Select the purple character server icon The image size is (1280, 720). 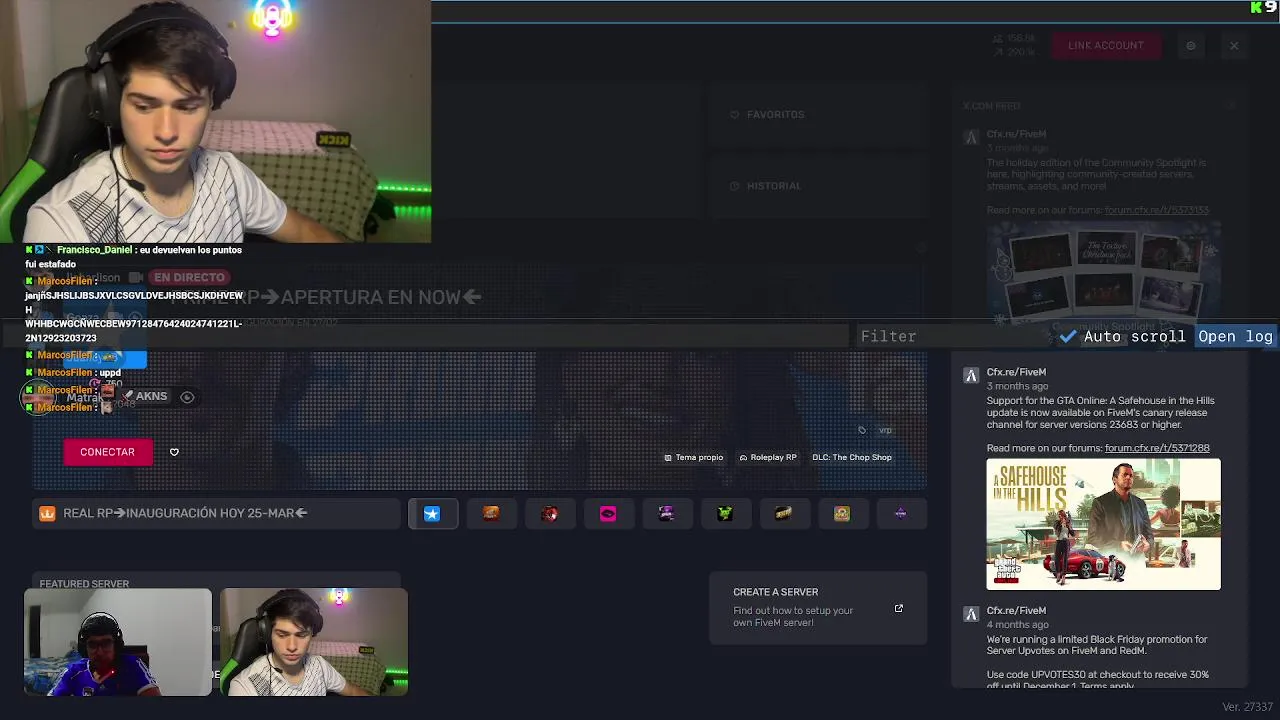[x=667, y=514]
